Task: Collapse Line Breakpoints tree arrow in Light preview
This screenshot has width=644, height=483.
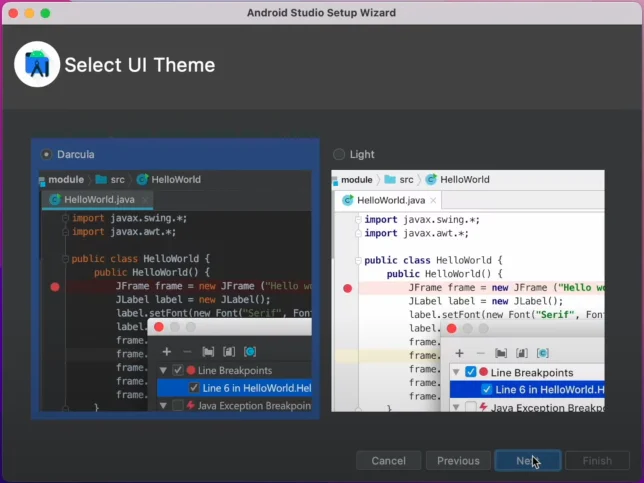Action: click(x=456, y=372)
